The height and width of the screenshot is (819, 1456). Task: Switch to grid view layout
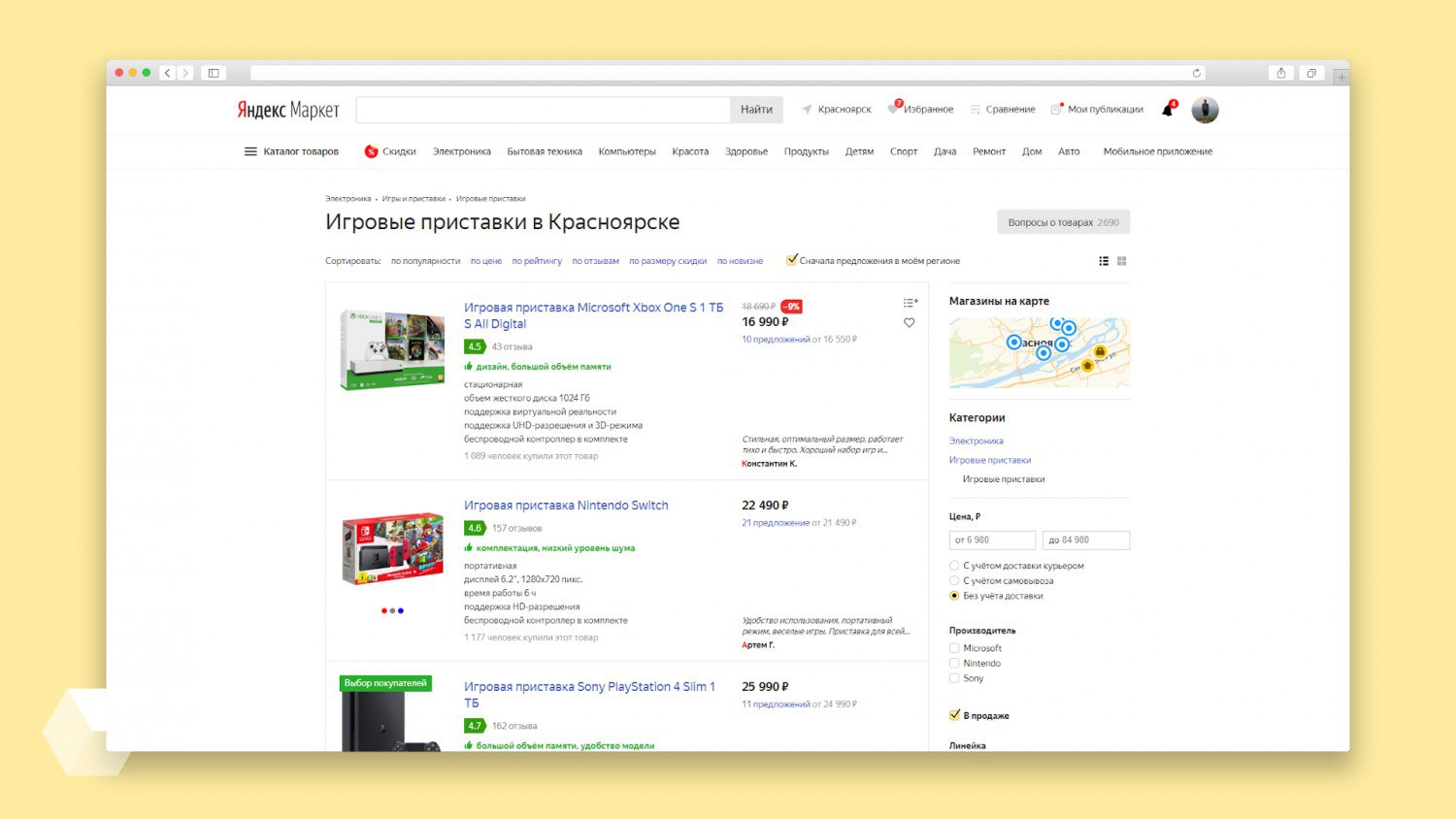coord(1122,261)
